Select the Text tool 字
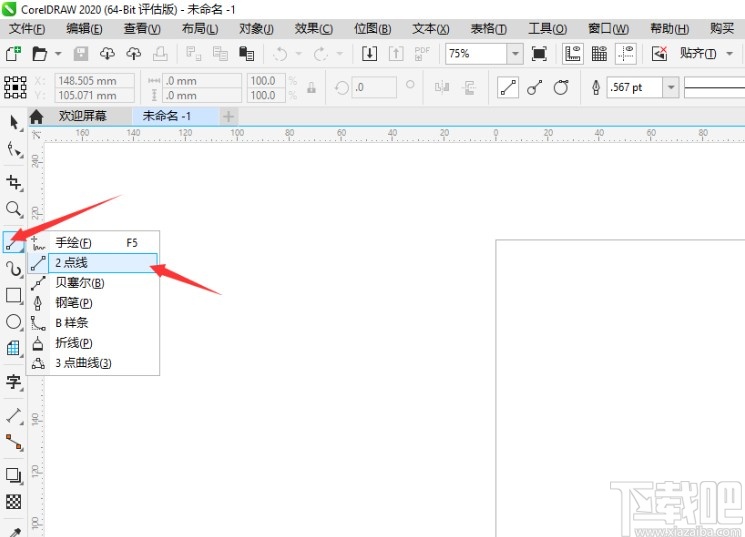This screenshot has height=537, width=745. 14,381
